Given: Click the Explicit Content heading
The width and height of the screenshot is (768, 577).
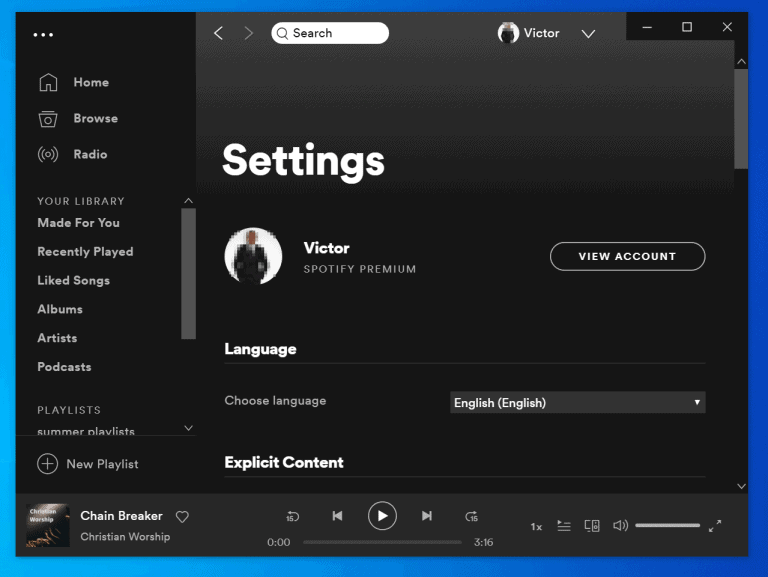Looking at the screenshot, I should (x=284, y=462).
